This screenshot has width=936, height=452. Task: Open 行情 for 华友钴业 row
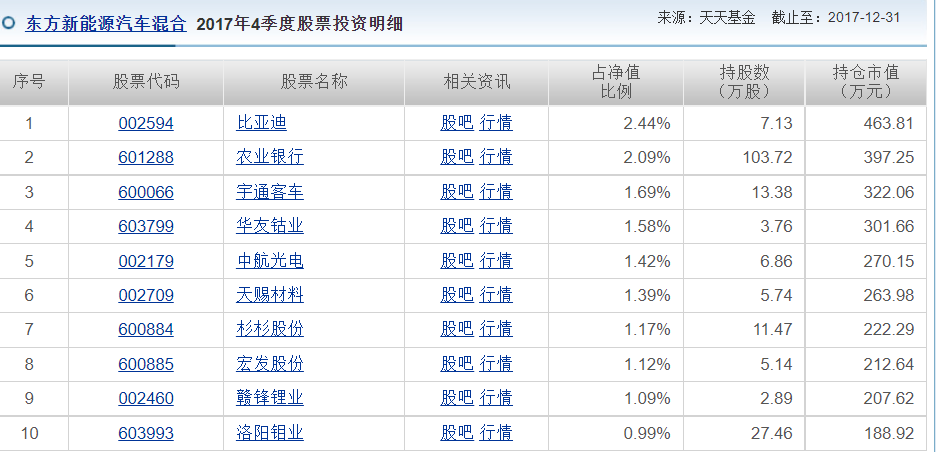coord(496,226)
